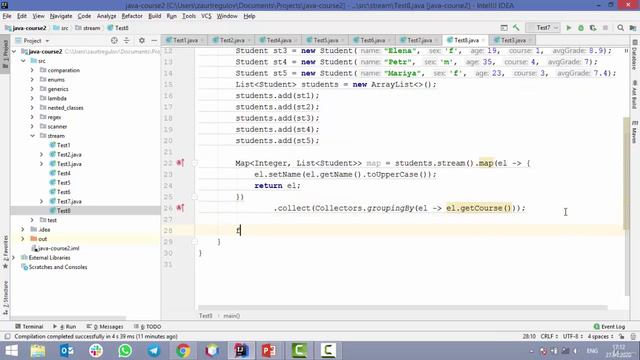Open File Explorer from taskbar
640x360 pixels.
click(38, 351)
